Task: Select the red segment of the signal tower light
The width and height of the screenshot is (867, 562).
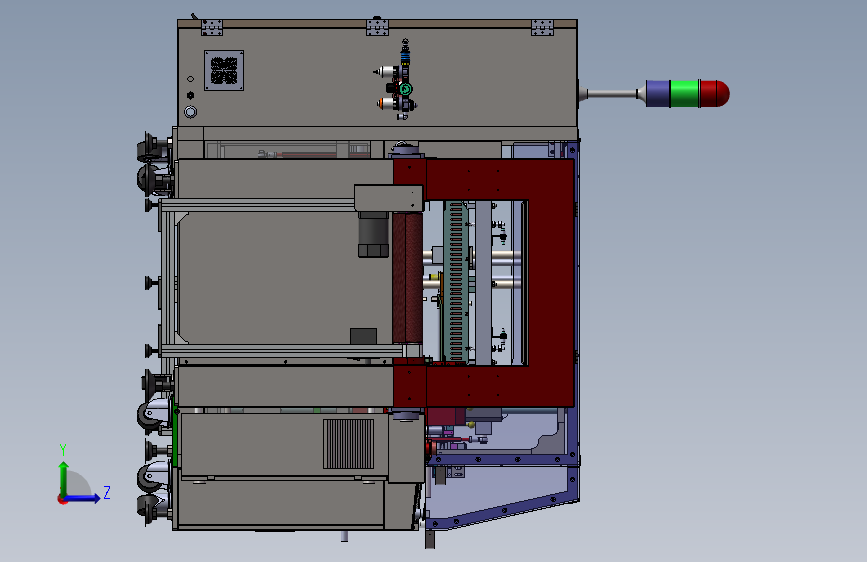Action: [x=715, y=93]
